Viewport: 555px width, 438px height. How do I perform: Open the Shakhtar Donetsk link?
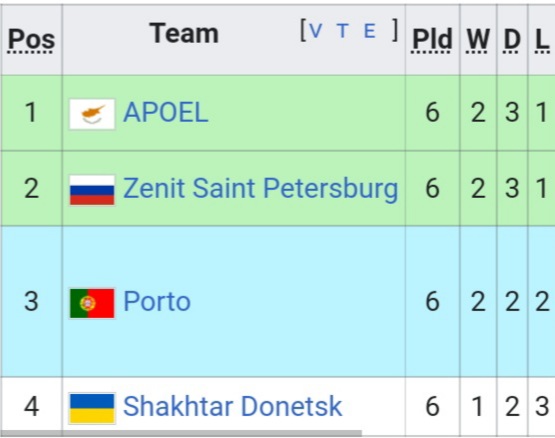coord(233,406)
